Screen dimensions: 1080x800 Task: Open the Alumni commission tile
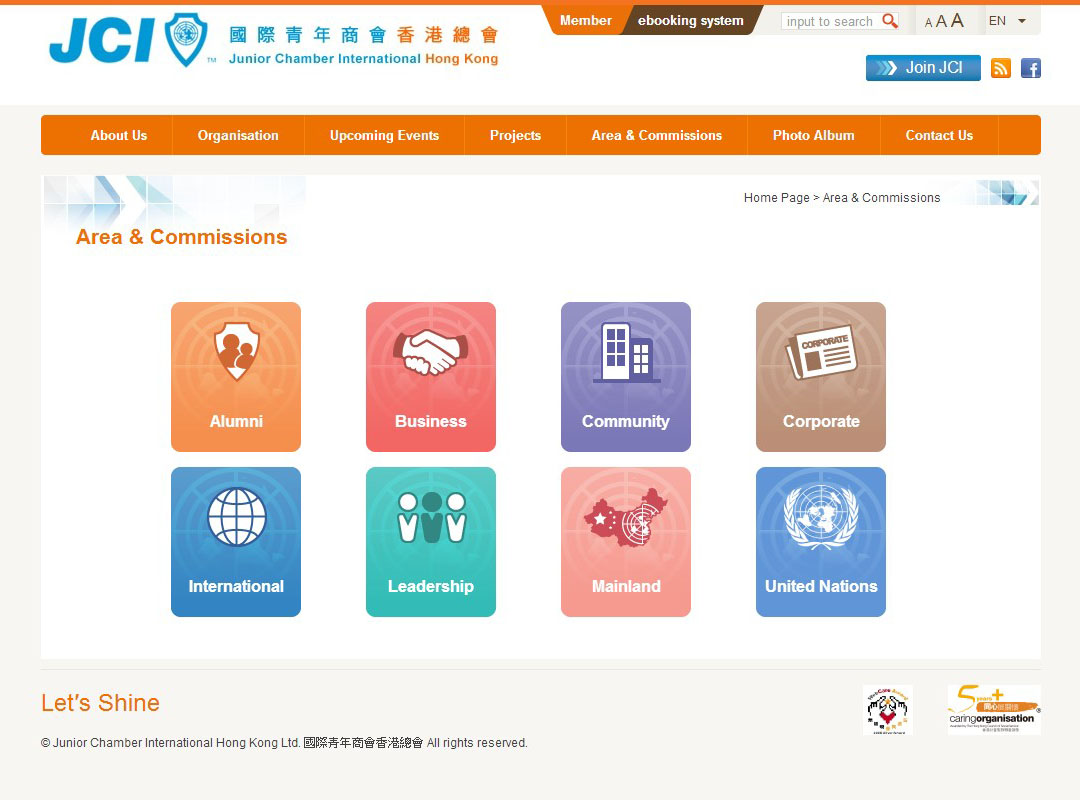click(235, 377)
